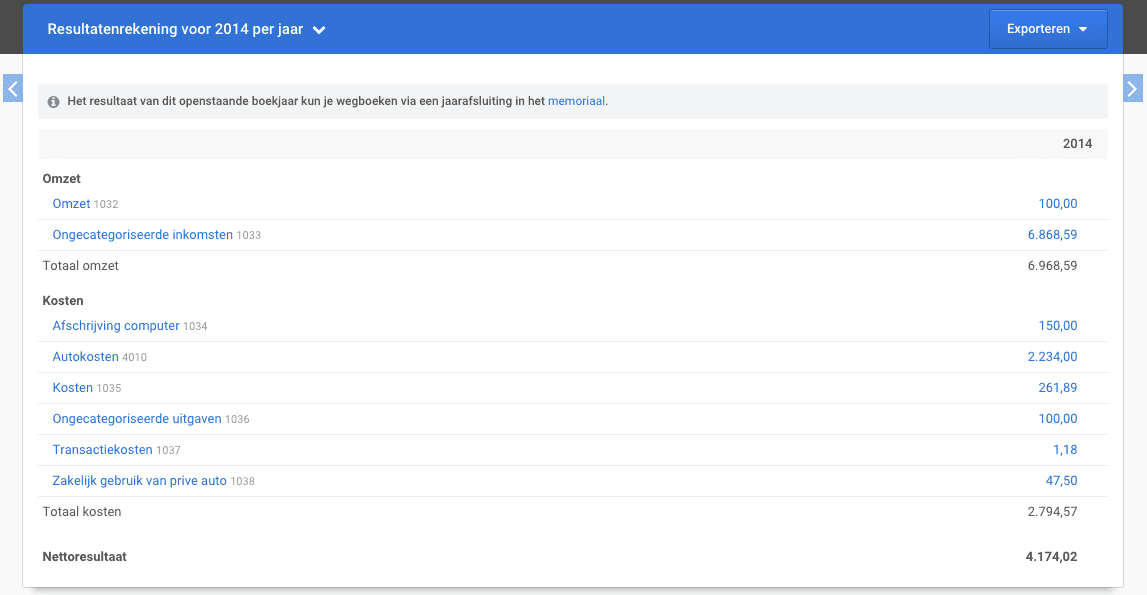Click the 2.234,00 Autokosten amount

1052,357
